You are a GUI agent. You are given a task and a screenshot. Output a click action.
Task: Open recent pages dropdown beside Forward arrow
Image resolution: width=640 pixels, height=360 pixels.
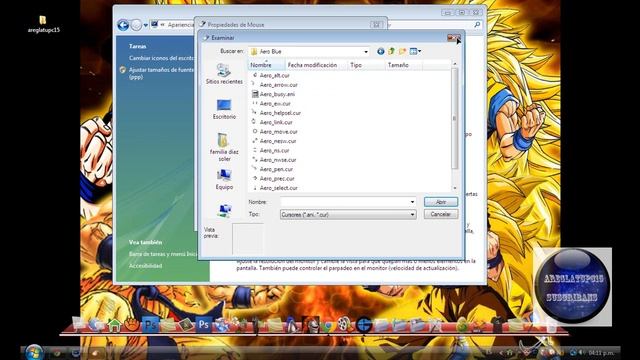click(x=146, y=25)
